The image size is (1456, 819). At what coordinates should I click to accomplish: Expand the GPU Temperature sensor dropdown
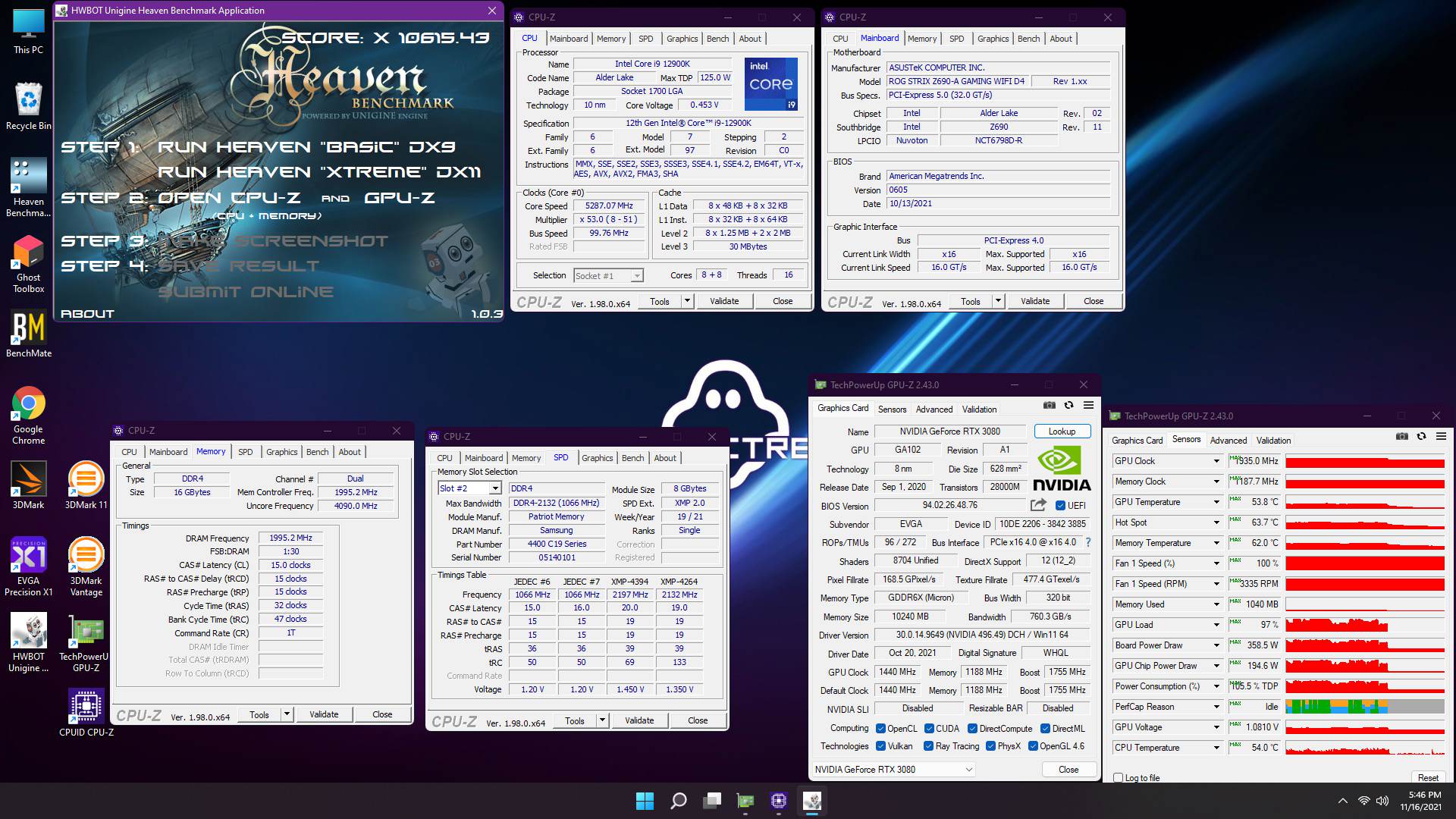tap(1216, 502)
